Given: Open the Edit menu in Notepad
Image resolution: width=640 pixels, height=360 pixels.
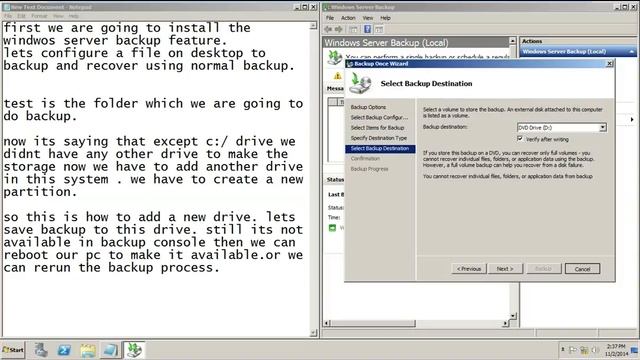Looking at the screenshot, I should pyautogui.click(x=21, y=16).
